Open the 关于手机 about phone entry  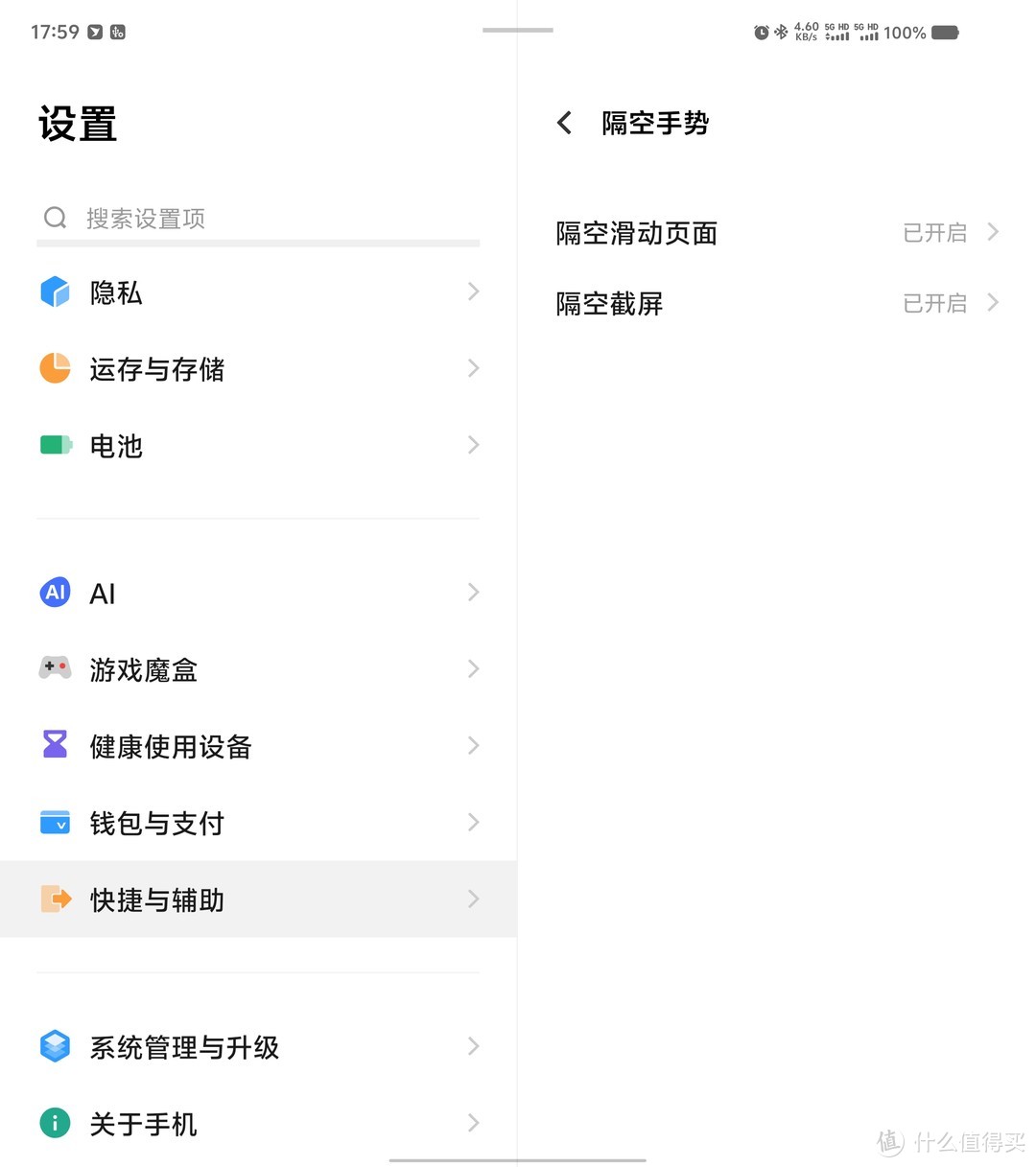[143, 1123]
